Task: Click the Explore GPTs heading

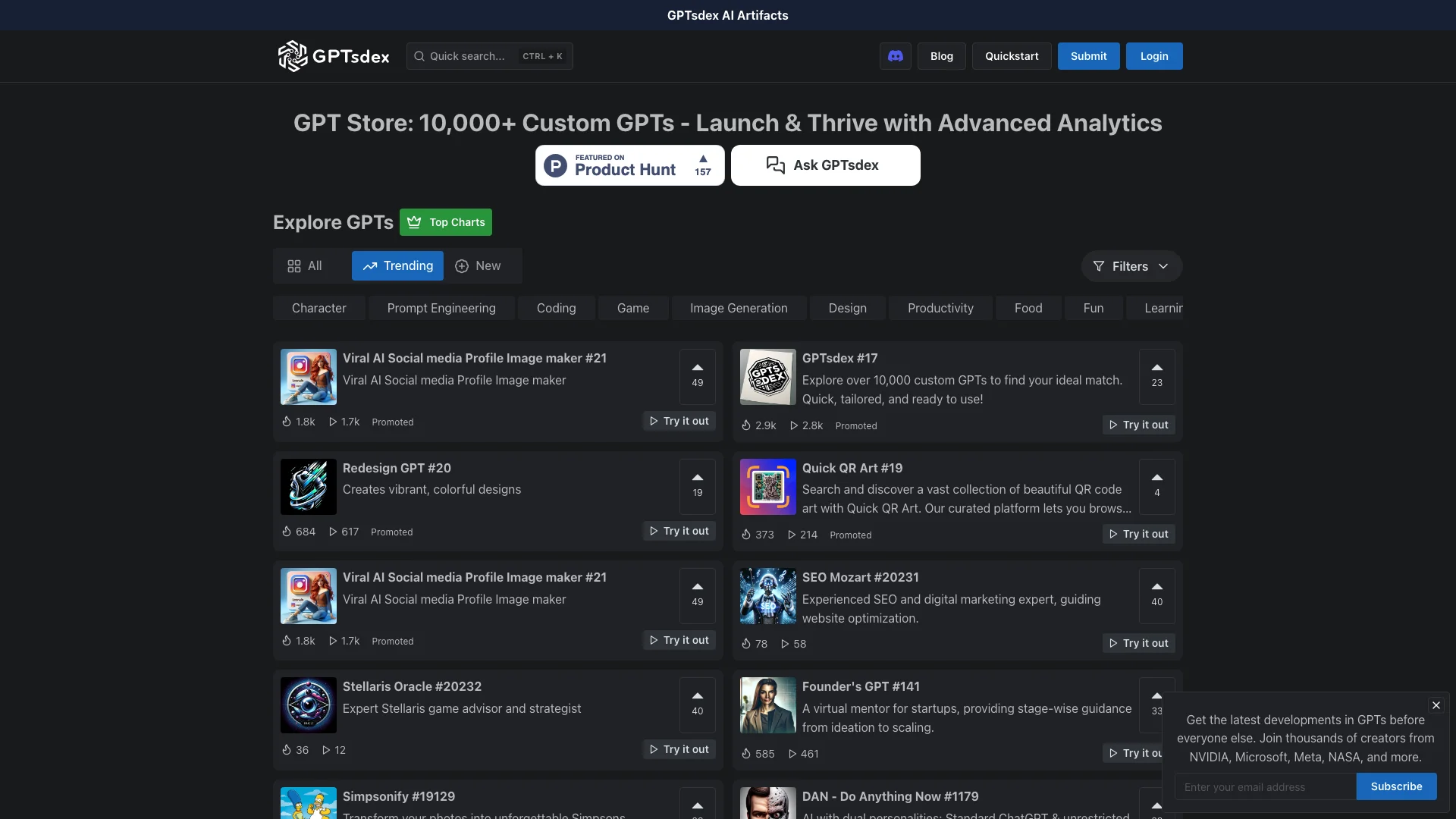Action: point(333,222)
